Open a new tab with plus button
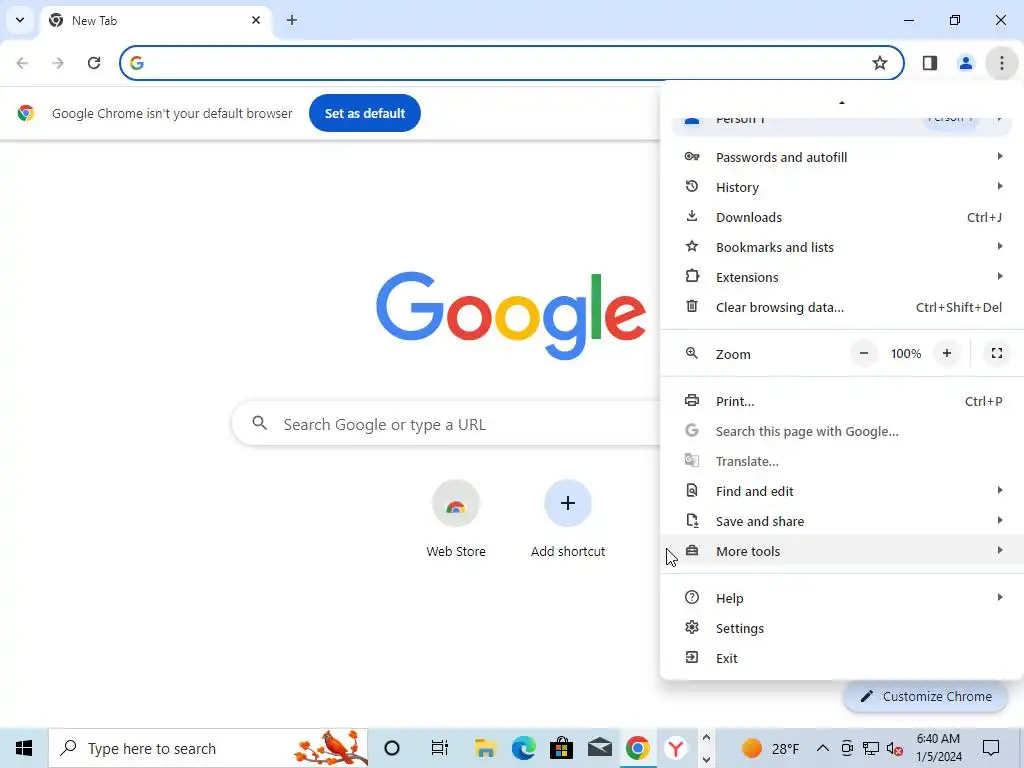This screenshot has width=1024, height=768. point(292,20)
